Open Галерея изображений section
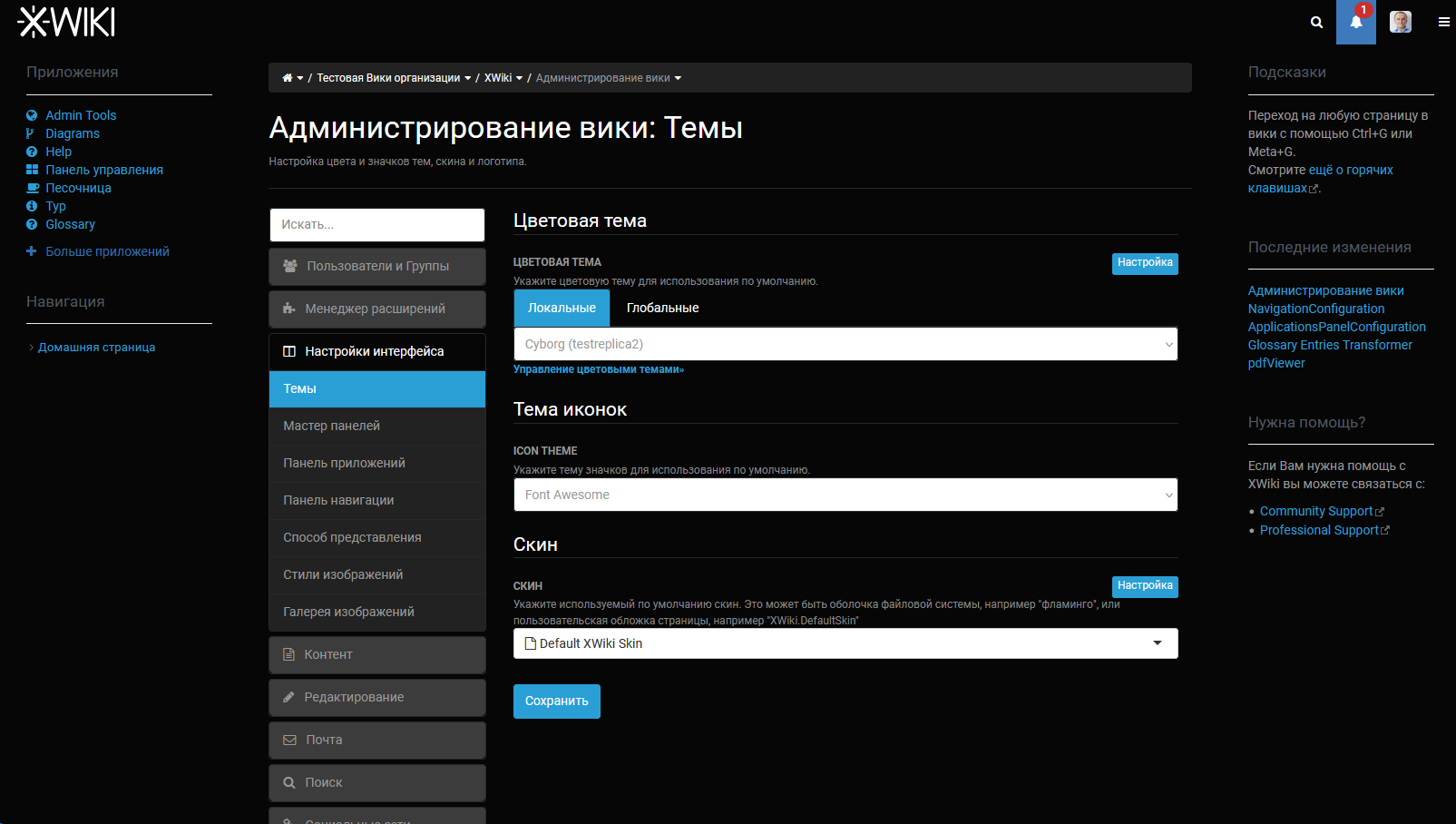1456x824 pixels. pyautogui.click(x=377, y=613)
